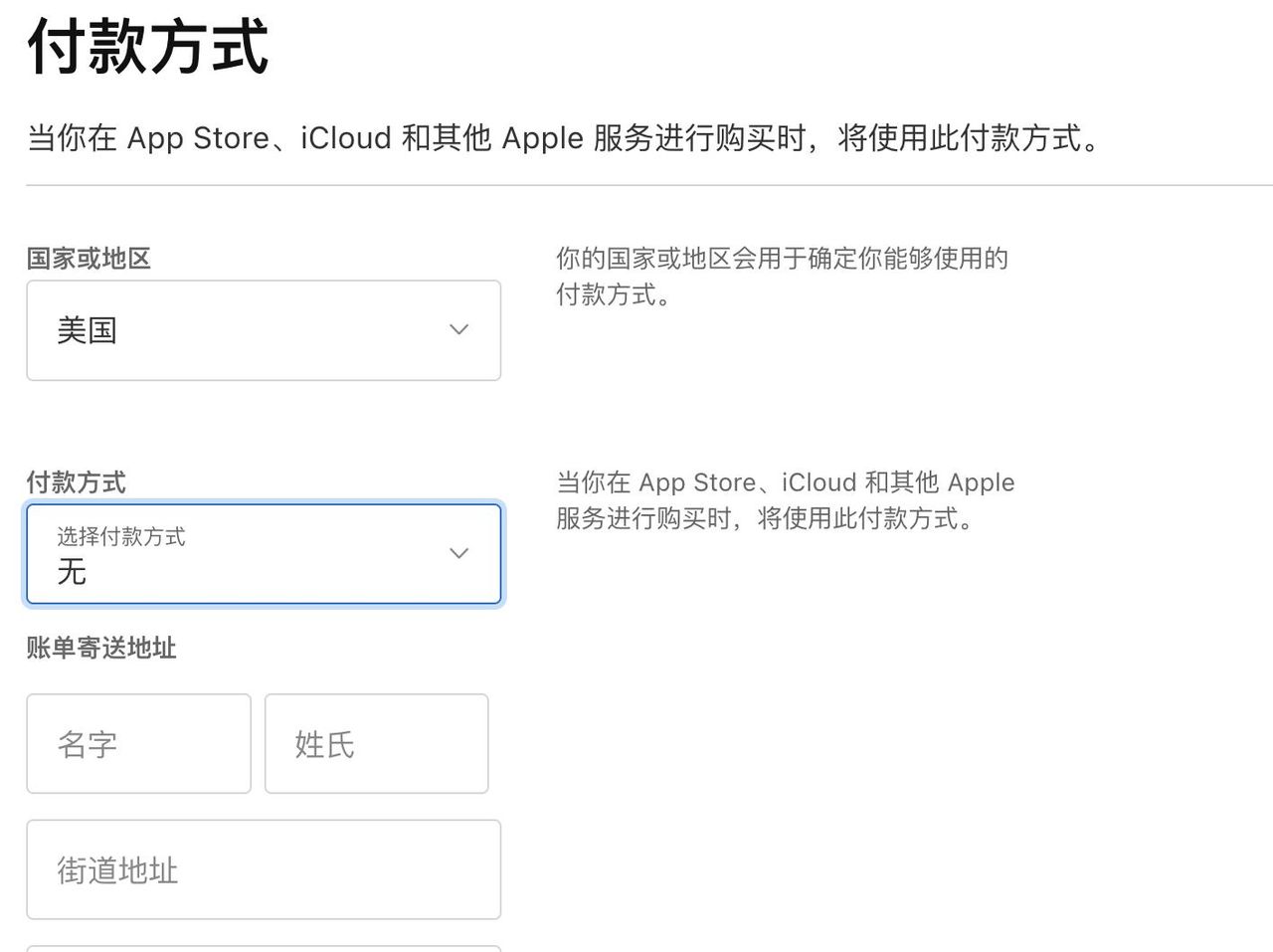Click the horizontal divider below the description
The height and width of the screenshot is (952, 1273).
pos(648,185)
